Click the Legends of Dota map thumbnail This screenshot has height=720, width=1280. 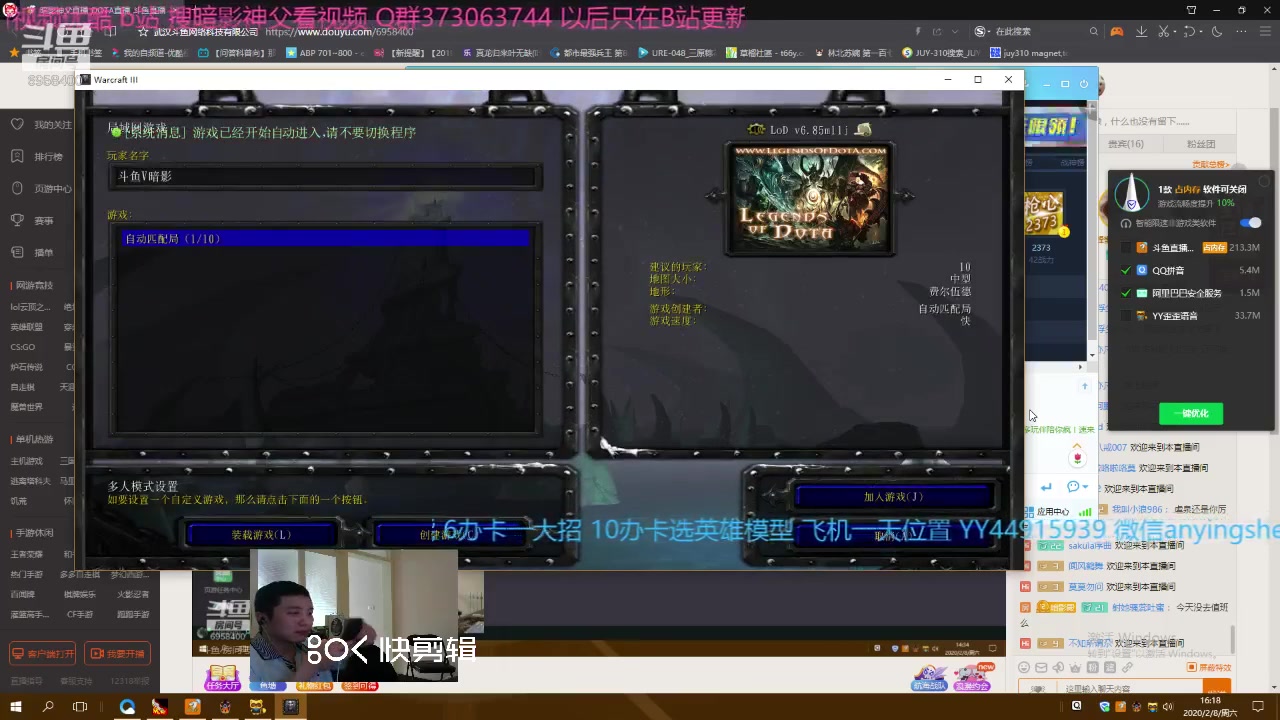coord(811,198)
